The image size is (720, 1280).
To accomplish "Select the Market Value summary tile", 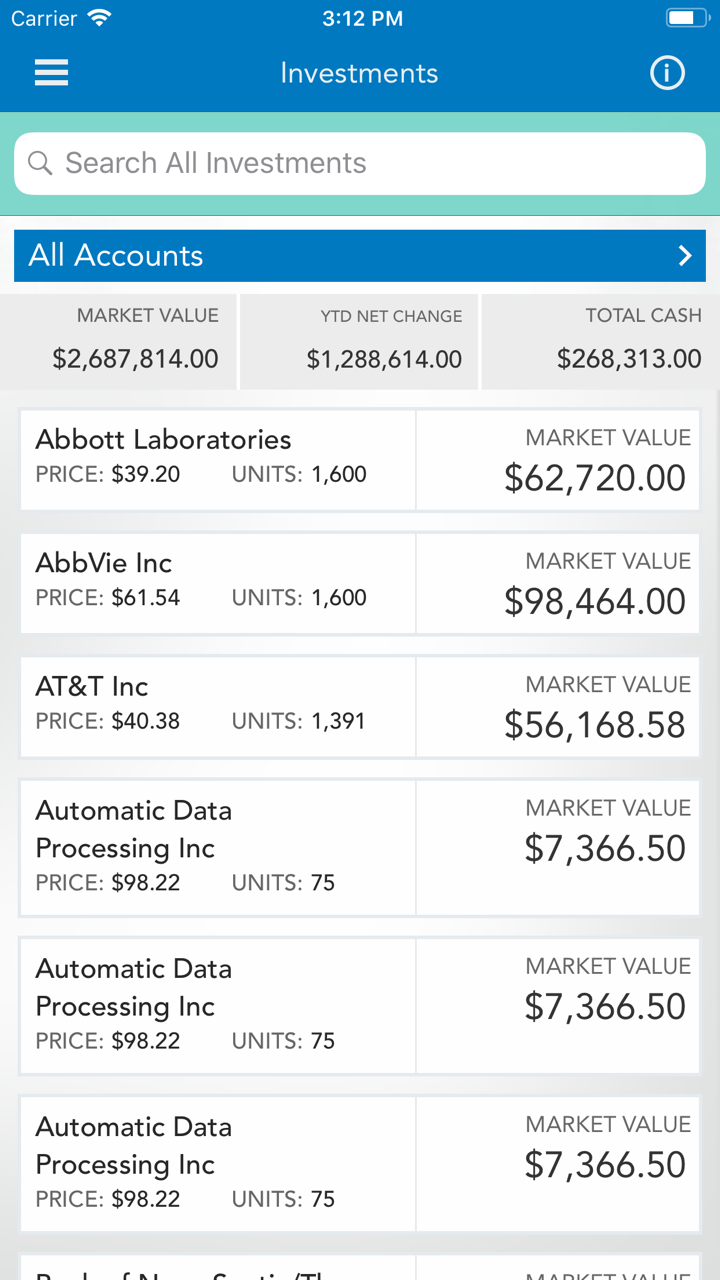I will 119,340.
